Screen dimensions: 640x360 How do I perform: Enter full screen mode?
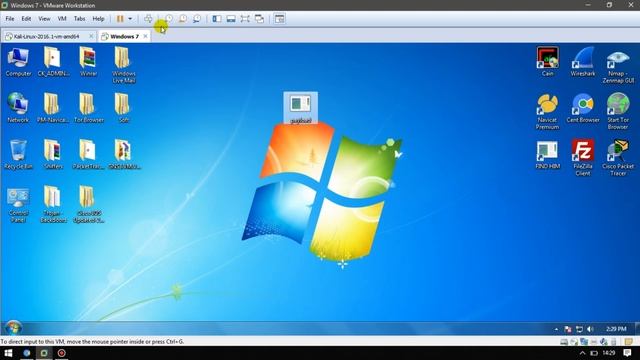[x=245, y=19]
